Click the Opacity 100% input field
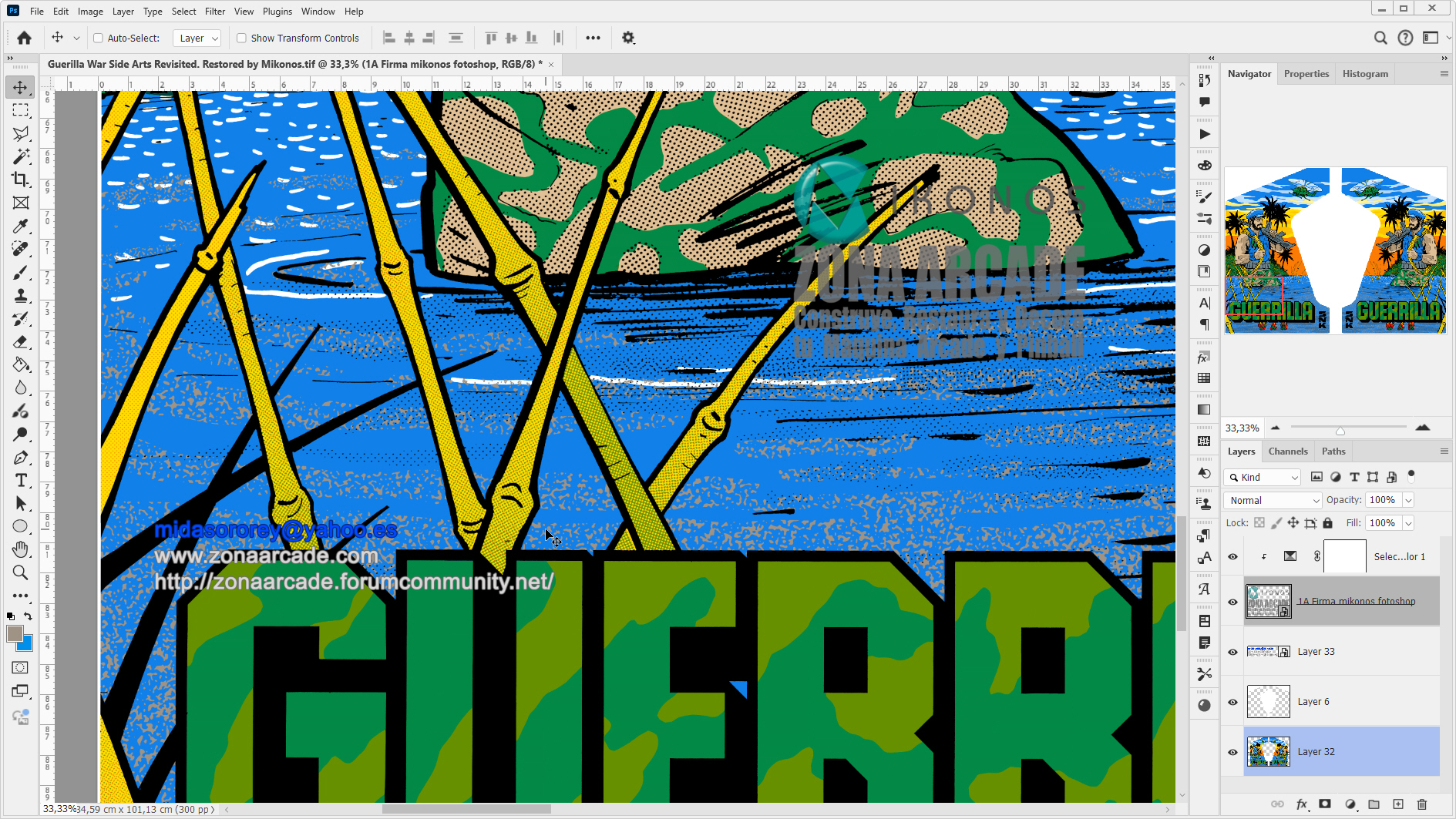1456x819 pixels. 1384,501
